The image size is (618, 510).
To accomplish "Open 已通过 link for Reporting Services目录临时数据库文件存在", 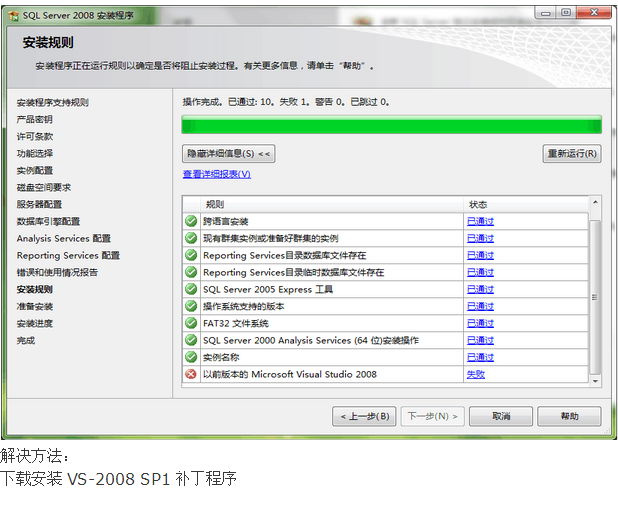I will point(480,272).
